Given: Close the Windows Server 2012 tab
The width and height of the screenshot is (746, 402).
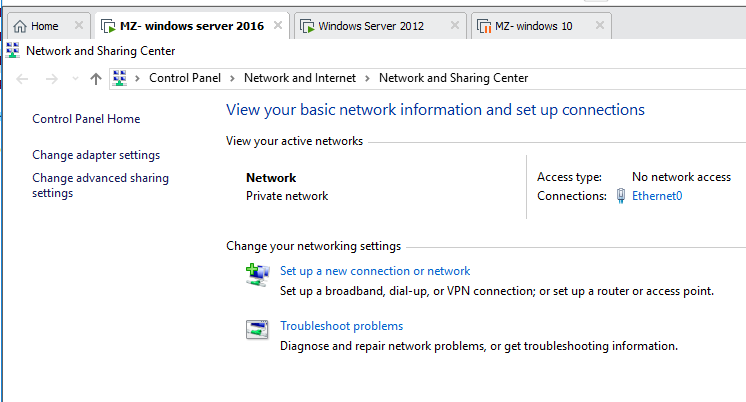Looking at the screenshot, I should tap(455, 25).
